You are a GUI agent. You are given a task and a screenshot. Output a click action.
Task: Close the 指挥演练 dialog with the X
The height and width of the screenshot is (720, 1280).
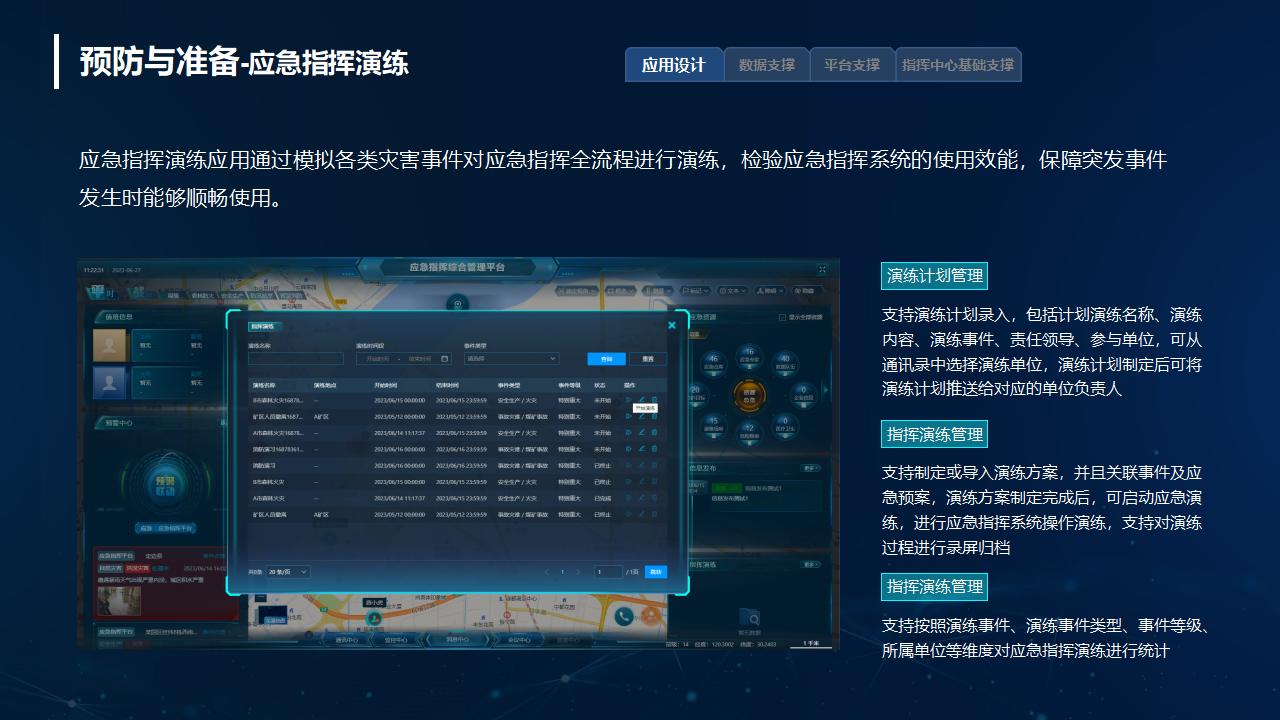pyautogui.click(x=672, y=325)
